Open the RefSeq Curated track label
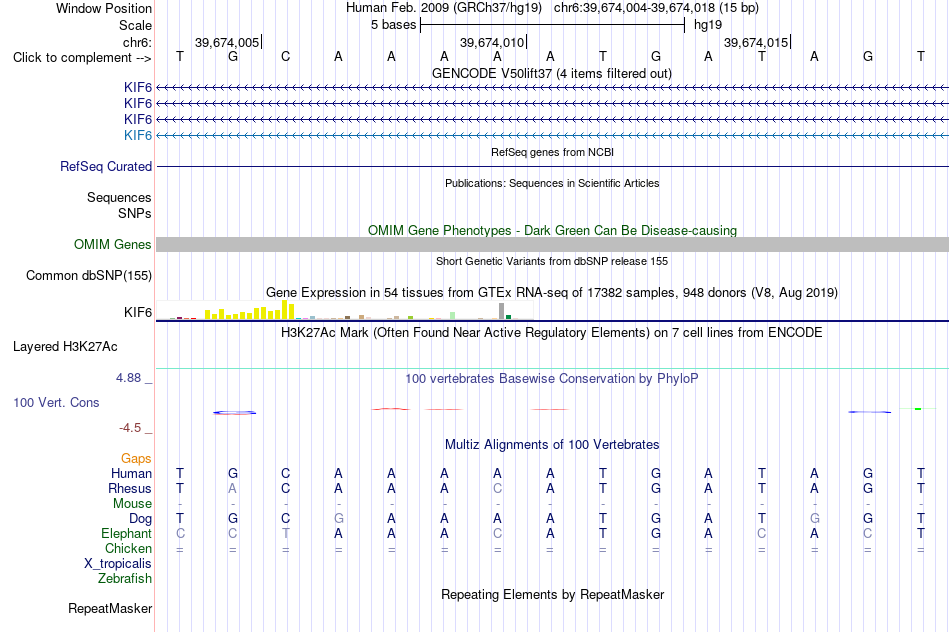 pos(105,167)
